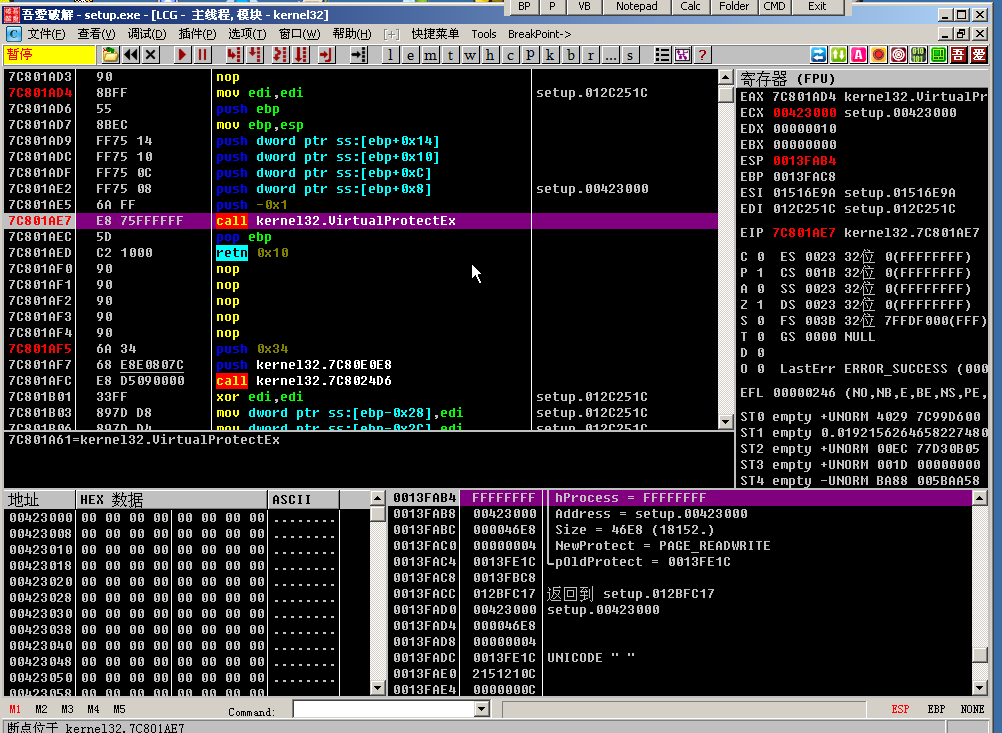Click the BP button at top
Screen dimensions: 1002x733
pyautogui.click(x=524, y=6)
